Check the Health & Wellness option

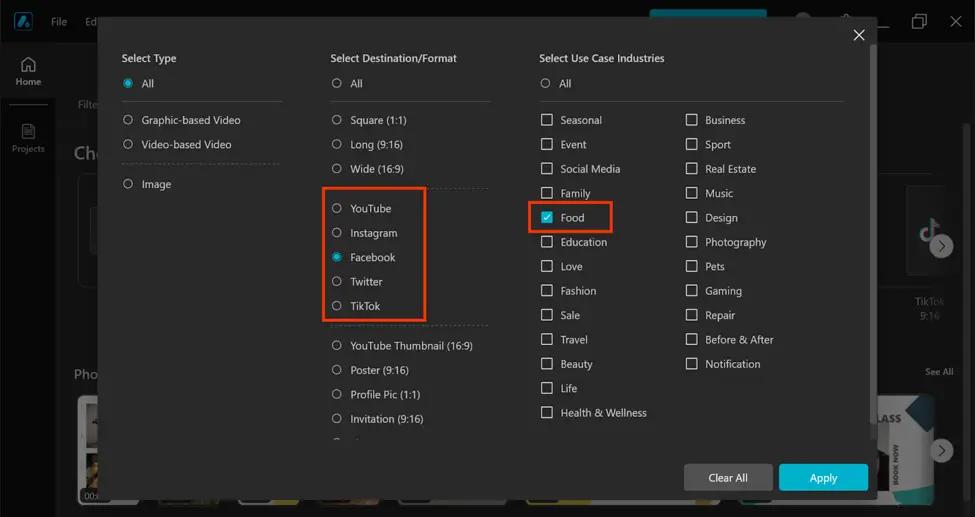click(x=547, y=413)
